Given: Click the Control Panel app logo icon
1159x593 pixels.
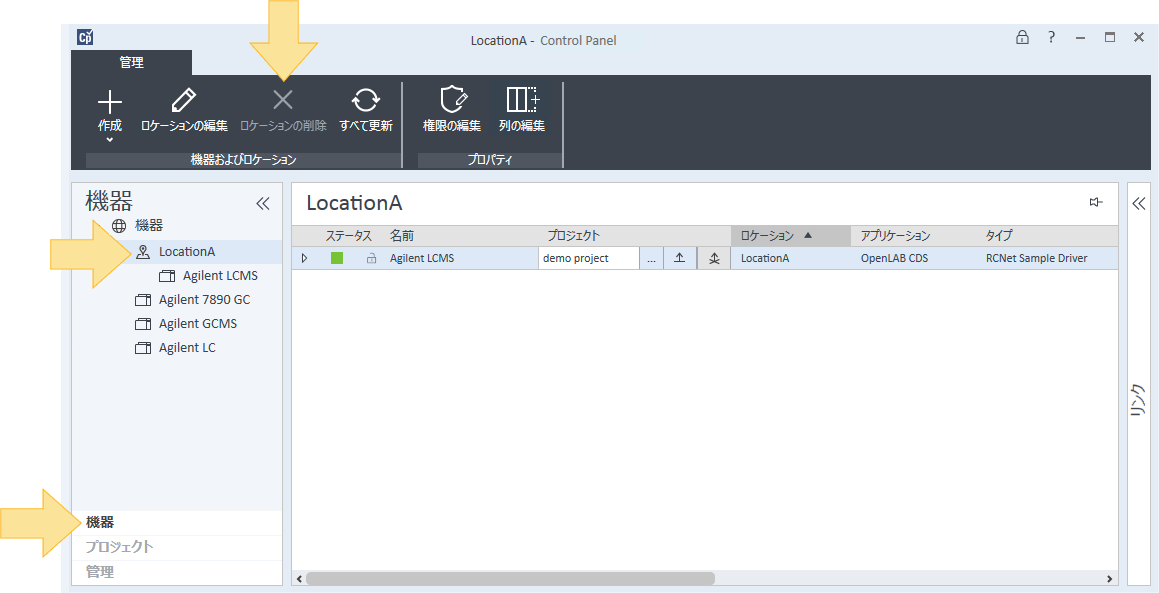Looking at the screenshot, I should [x=85, y=37].
